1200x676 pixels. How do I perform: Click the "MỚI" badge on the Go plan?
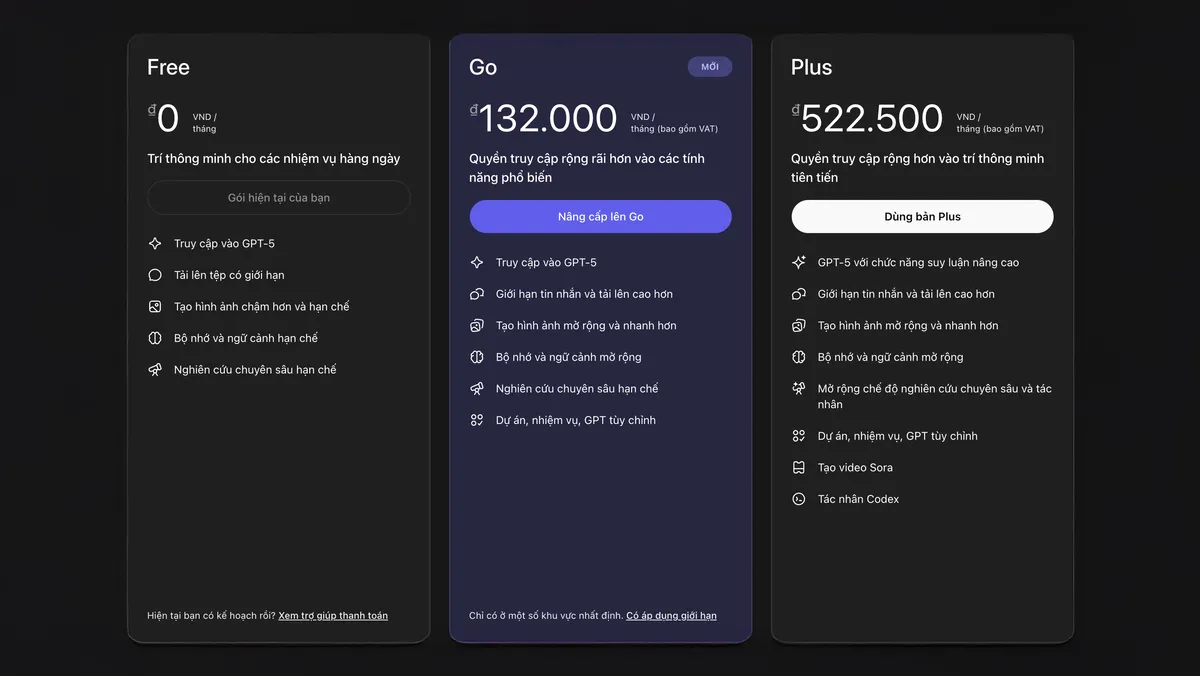click(710, 67)
